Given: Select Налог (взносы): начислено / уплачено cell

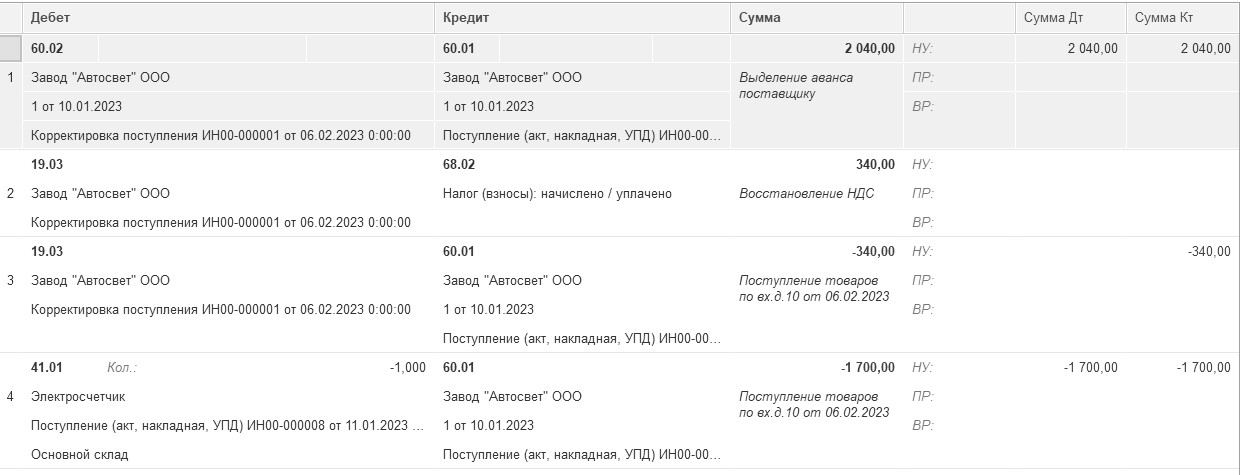Looking at the screenshot, I should pos(556,193).
